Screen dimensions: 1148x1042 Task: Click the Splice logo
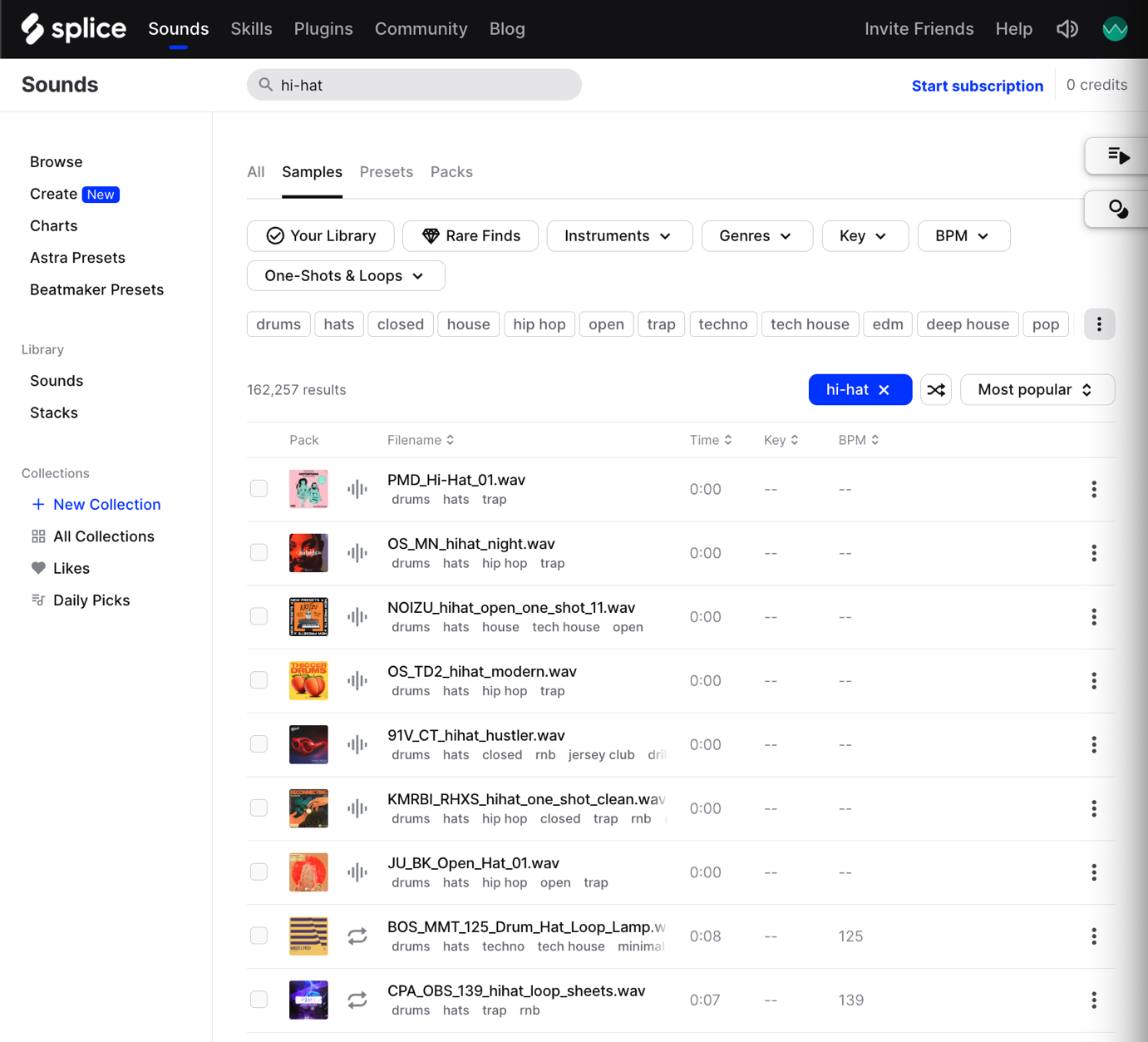(x=73, y=28)
